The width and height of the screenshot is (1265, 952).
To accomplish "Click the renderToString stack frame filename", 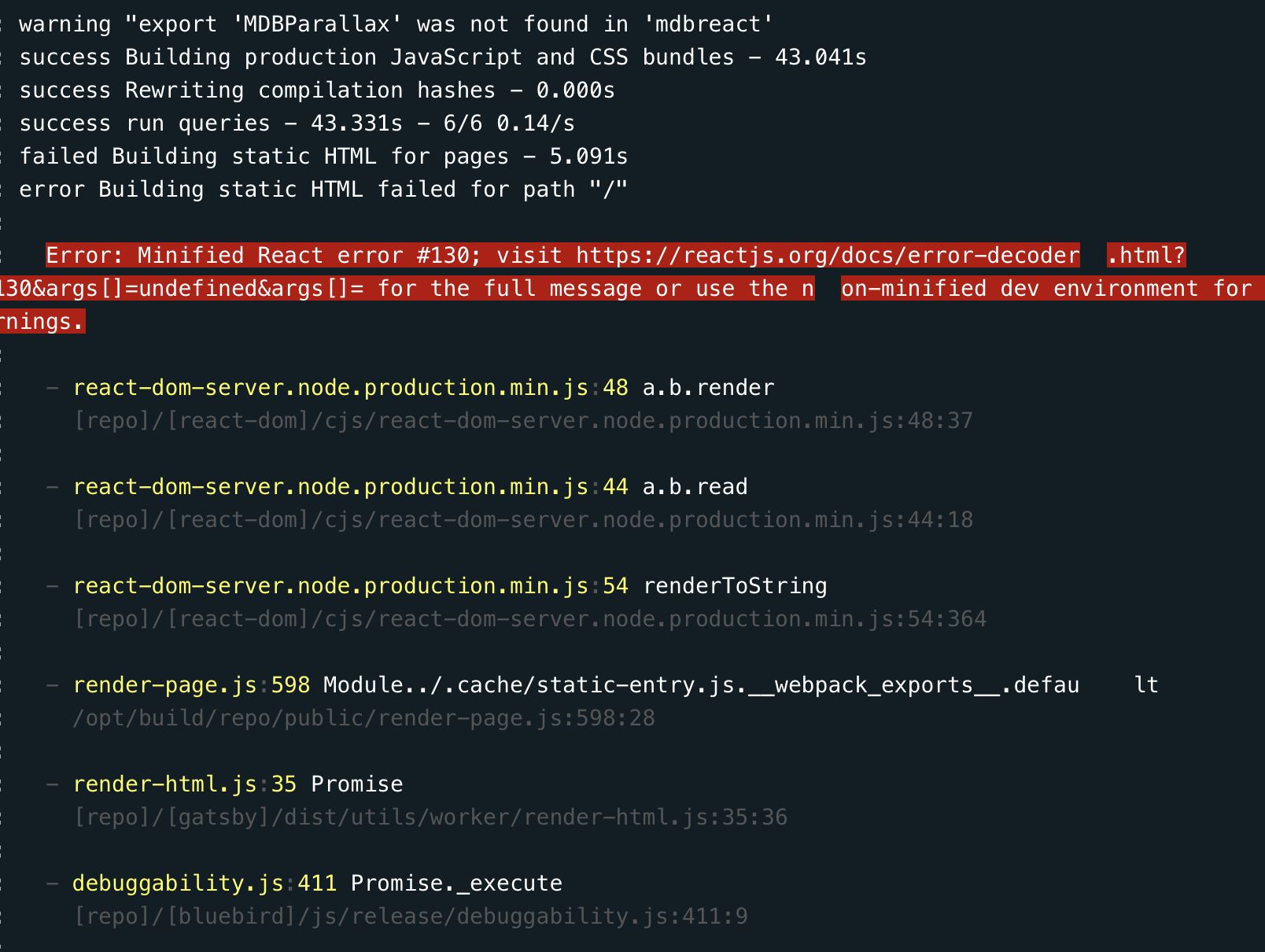I will [330, 586].
